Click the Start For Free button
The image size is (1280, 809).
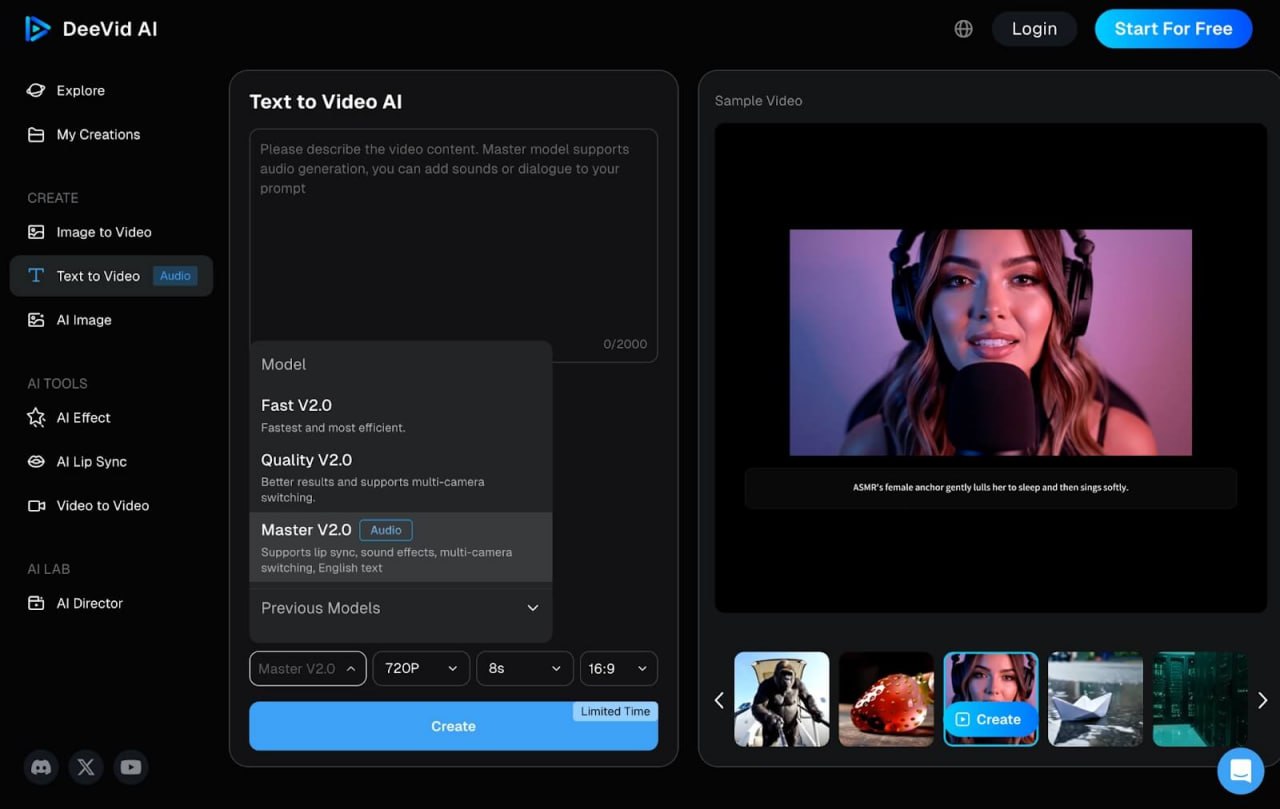point(1173,29)
